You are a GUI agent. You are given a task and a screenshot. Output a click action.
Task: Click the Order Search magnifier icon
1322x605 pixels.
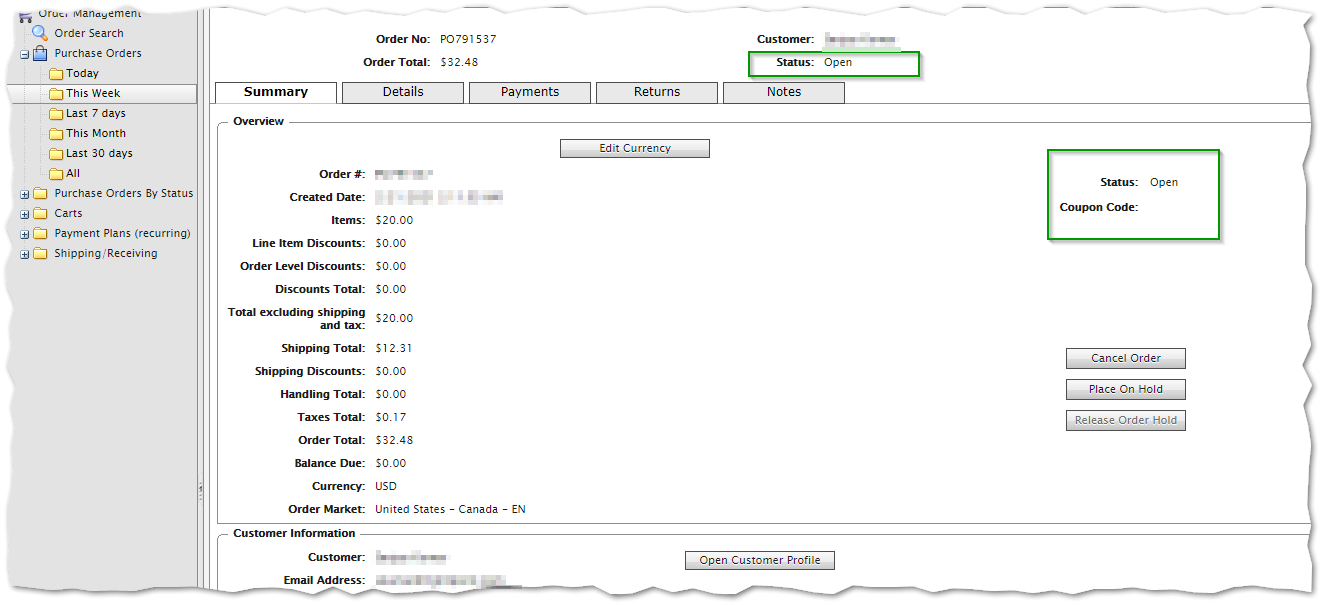point(40,33)
